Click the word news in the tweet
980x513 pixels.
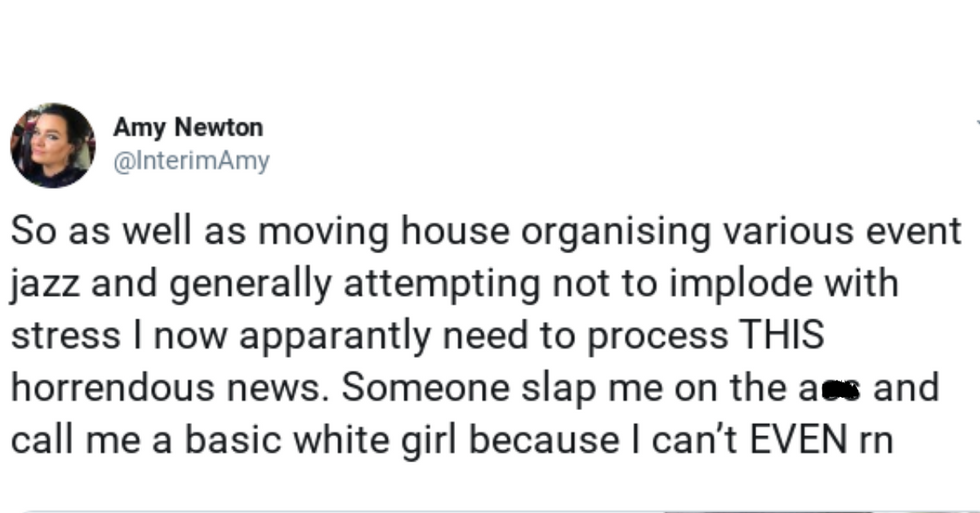point(278,389)
